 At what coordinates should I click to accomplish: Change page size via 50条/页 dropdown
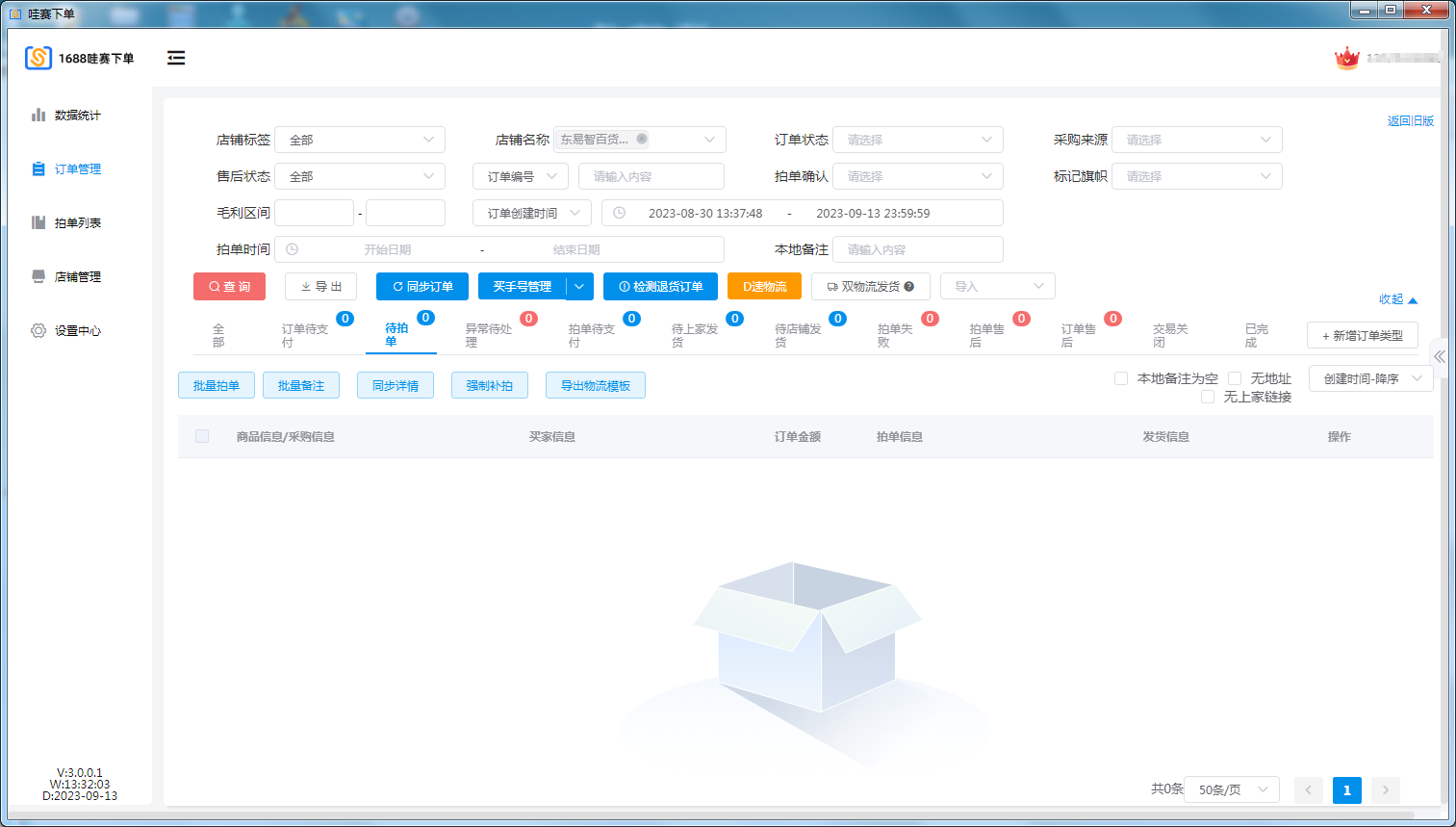pyautogui.click(x=1232, y=790)
